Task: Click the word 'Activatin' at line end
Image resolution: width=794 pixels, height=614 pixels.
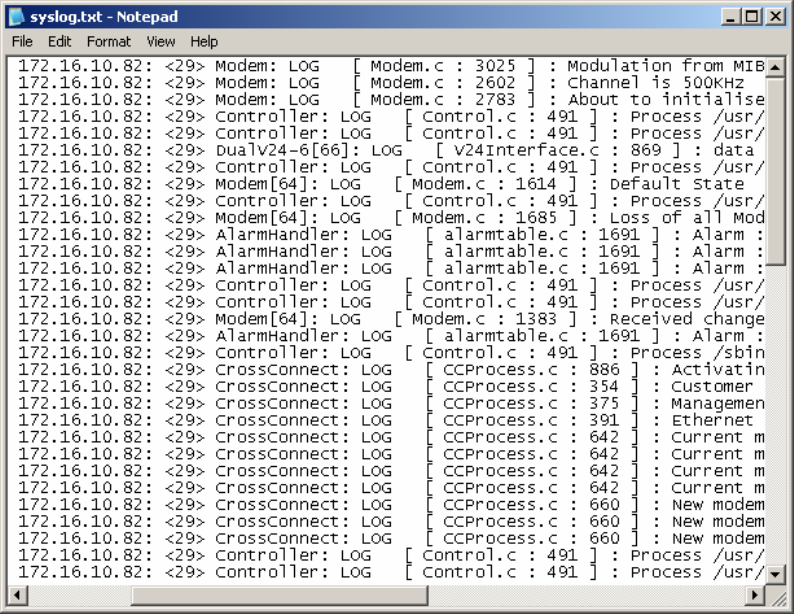Action: (718, 370)
